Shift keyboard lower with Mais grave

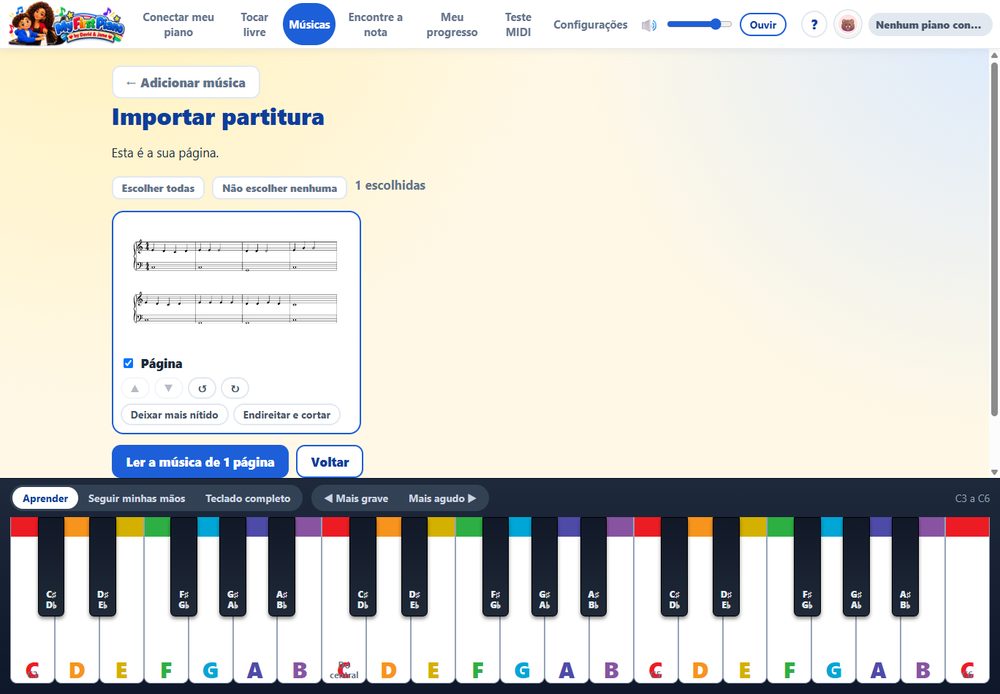pos(356,498)
